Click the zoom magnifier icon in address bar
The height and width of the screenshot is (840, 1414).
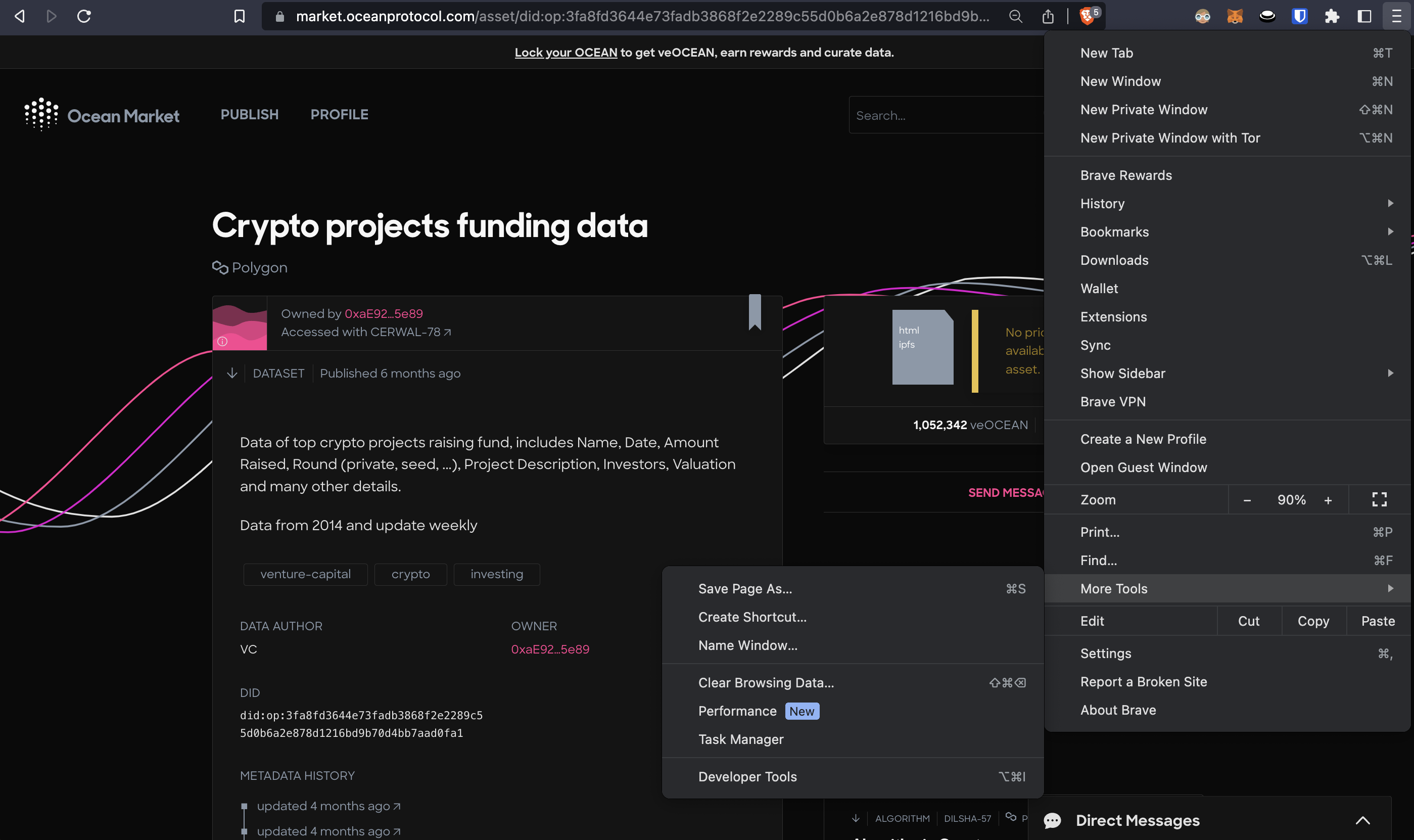pyautogui.click(x=1016, y=16)
